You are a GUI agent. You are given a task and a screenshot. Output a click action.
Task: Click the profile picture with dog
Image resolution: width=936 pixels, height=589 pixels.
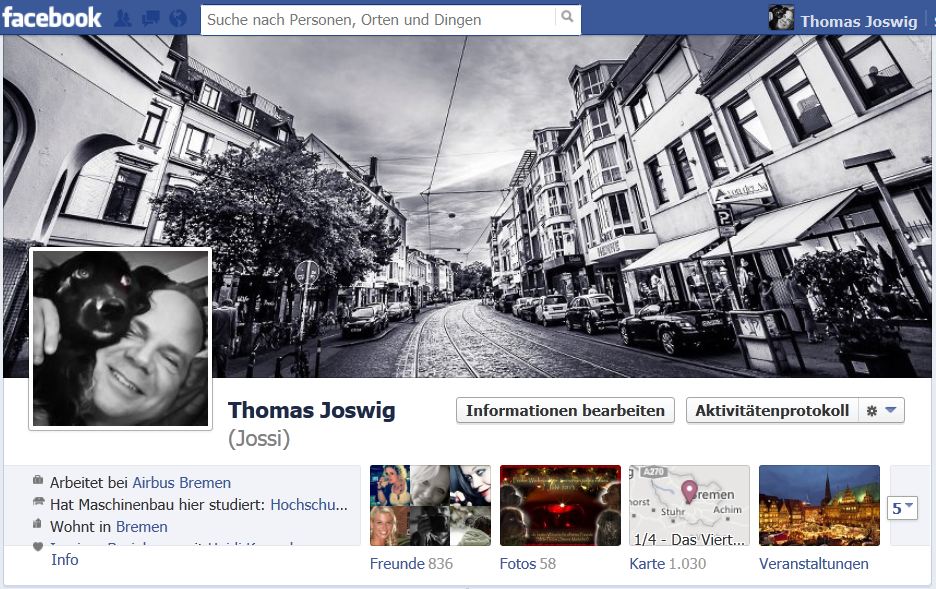click(x=121, y=338)
